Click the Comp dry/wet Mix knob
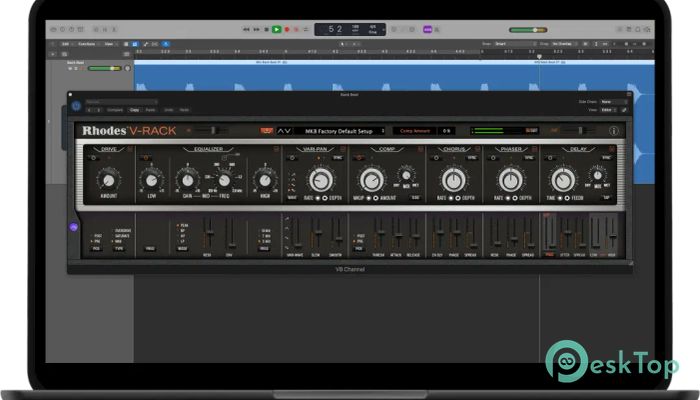Image resolution: width=700 pixels, height=400 pixels. point(406,175)
